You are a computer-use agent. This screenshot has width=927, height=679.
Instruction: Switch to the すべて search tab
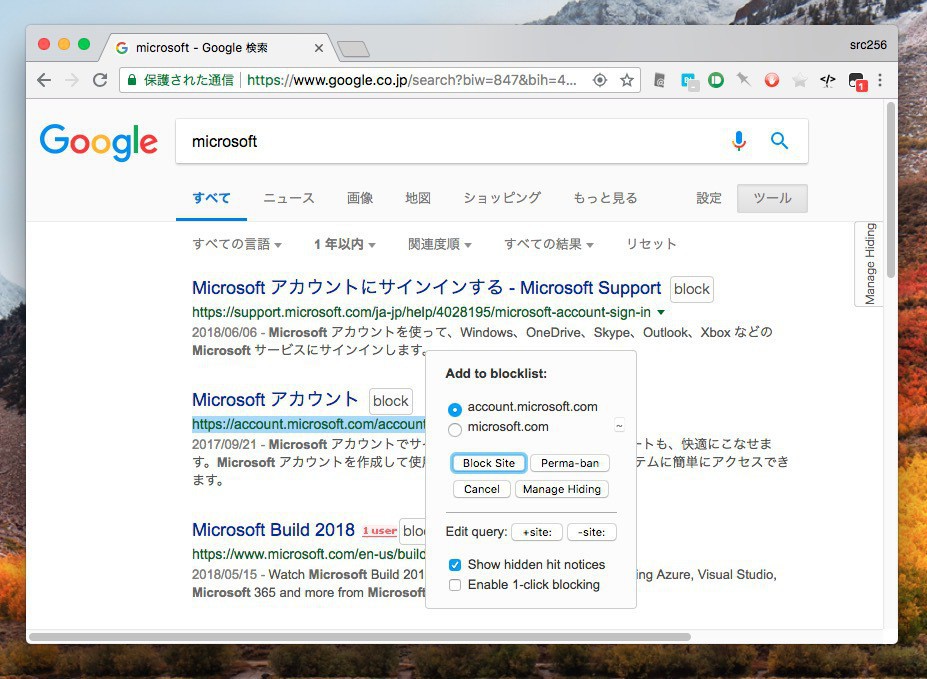[211, 198]
